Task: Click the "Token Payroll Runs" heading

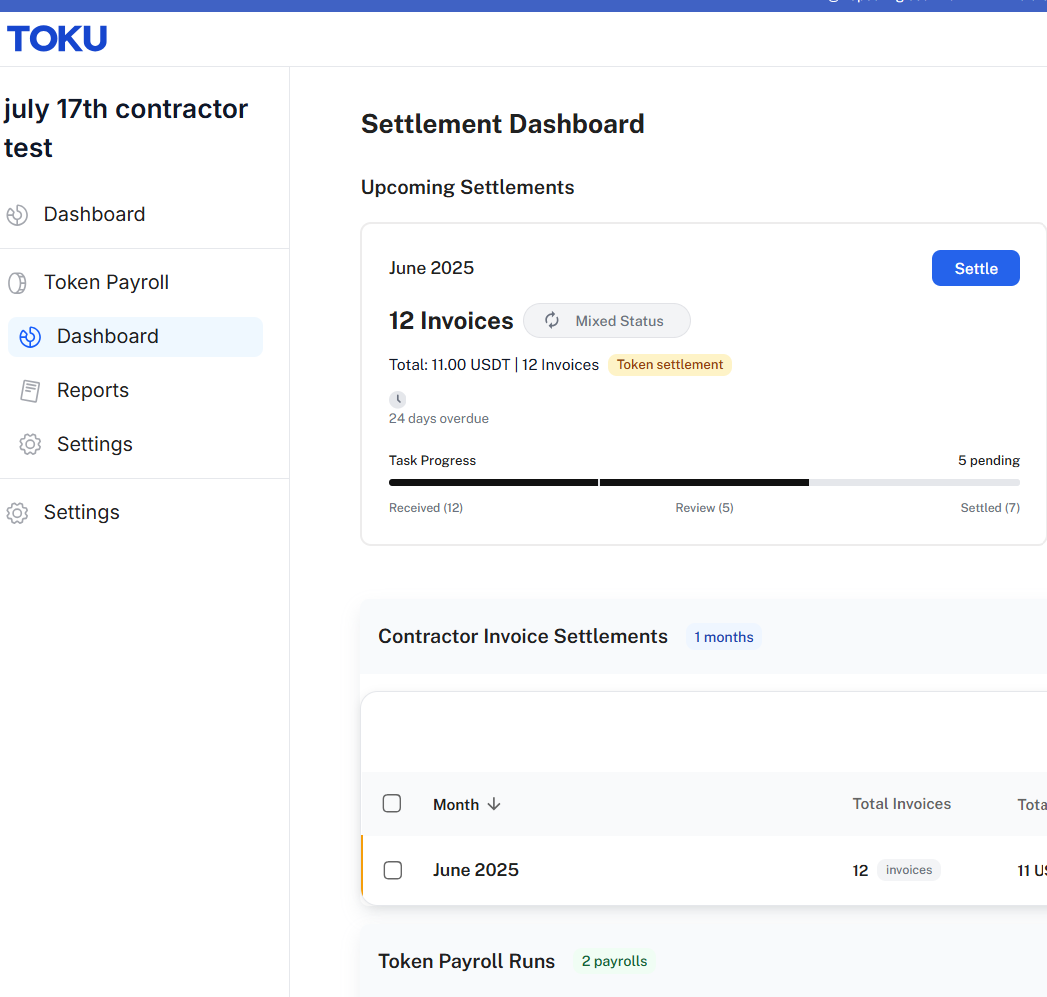Action: [467, 962]
